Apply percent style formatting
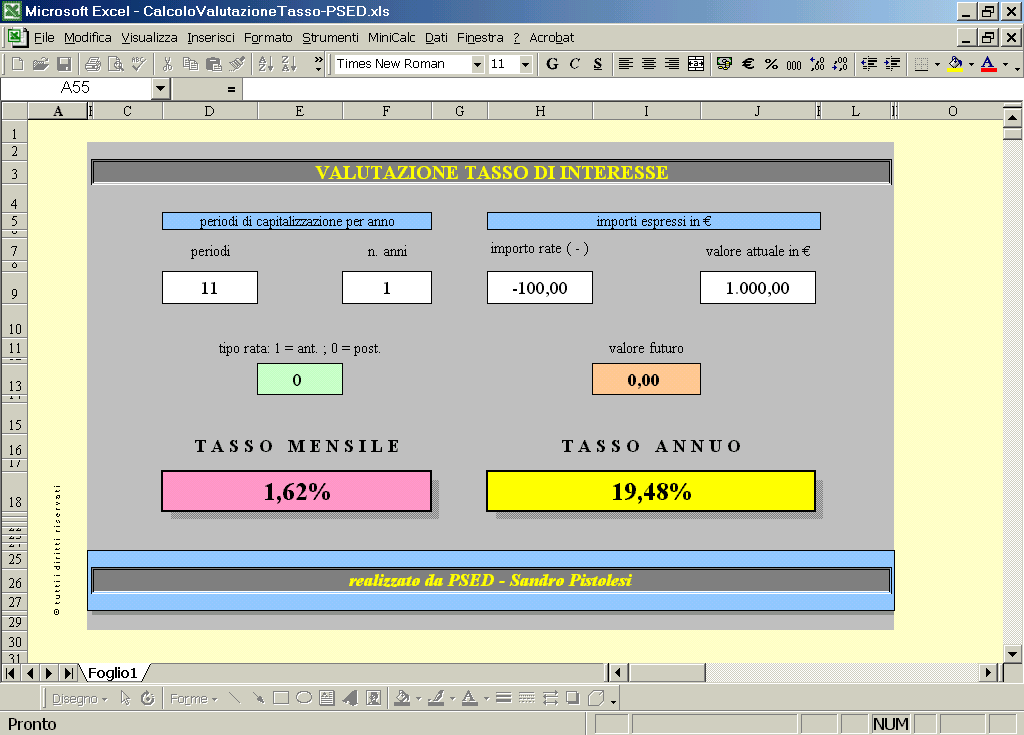Screen dimensions: 1024x735 click(771, 64)
